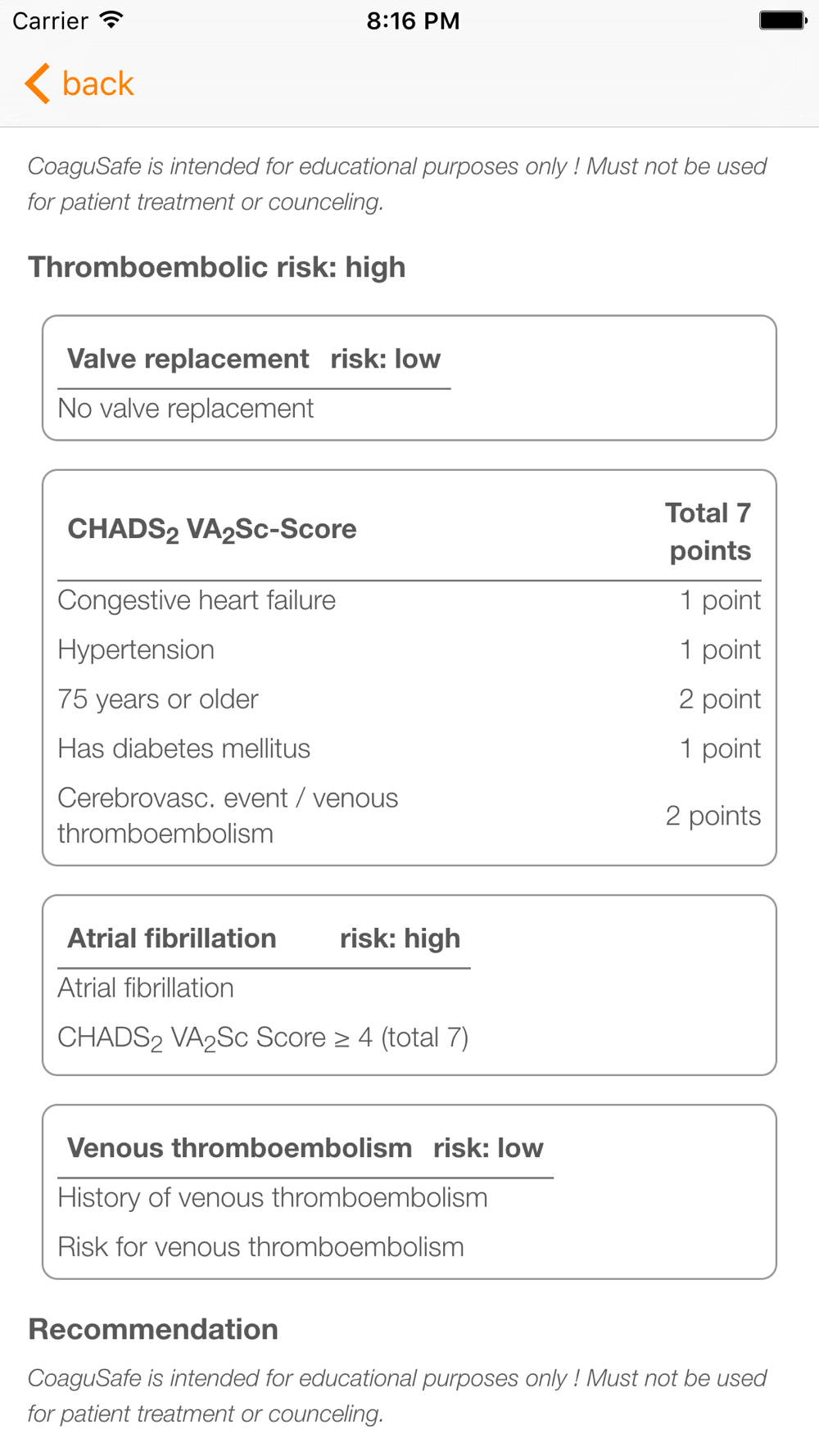This screenshot has width=819, height=1456.
Task: Tap the 8:16 PM clock
Action: click(413, 20)
